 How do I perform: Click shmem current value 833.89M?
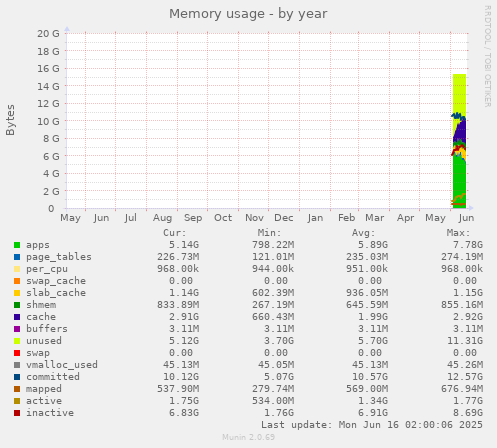pyautogui.click(x=178, y=305)
